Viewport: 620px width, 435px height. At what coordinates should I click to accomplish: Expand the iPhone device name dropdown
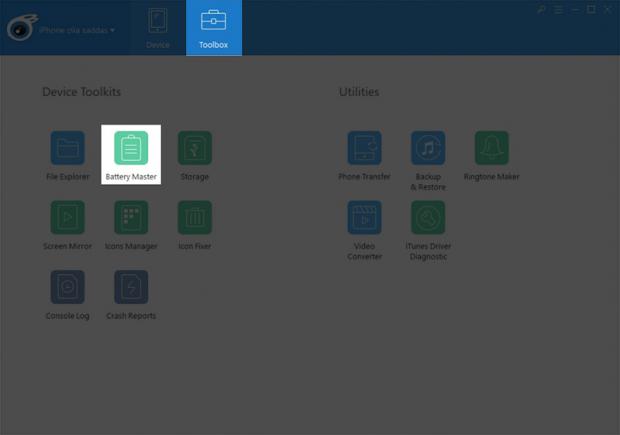(x=77, y=30)
